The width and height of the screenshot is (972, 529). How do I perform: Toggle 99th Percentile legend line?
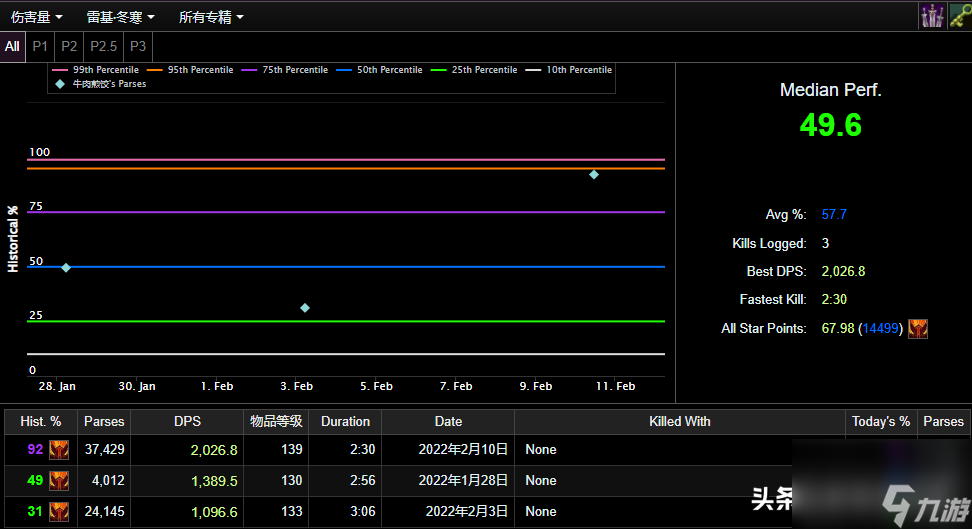95,70
